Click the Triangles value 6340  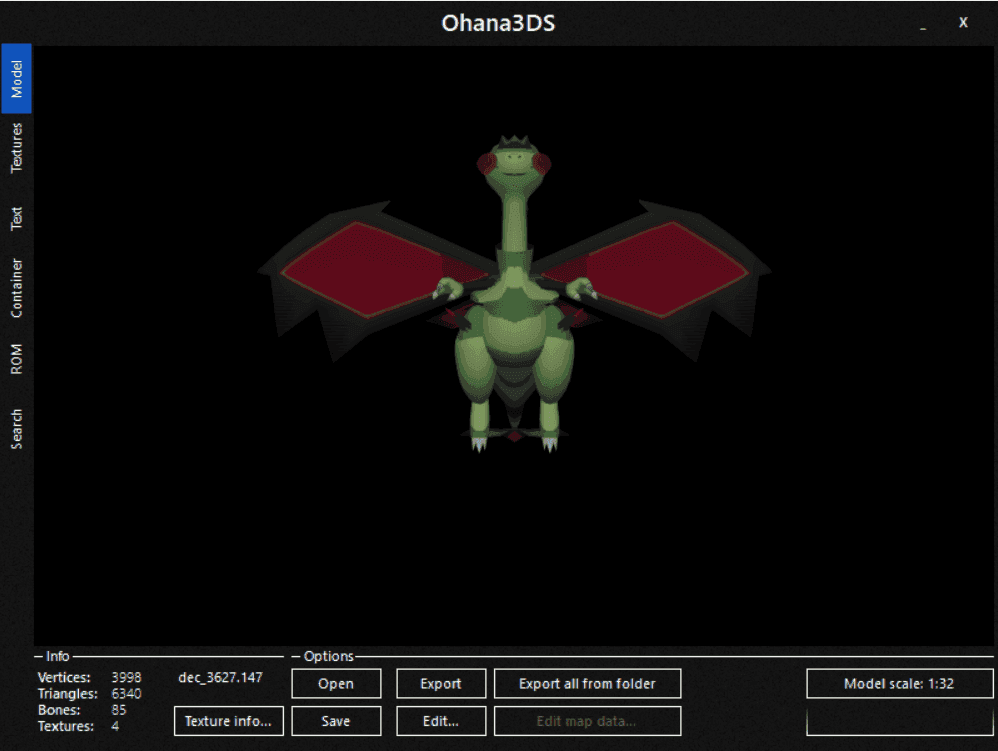[126, 694]
